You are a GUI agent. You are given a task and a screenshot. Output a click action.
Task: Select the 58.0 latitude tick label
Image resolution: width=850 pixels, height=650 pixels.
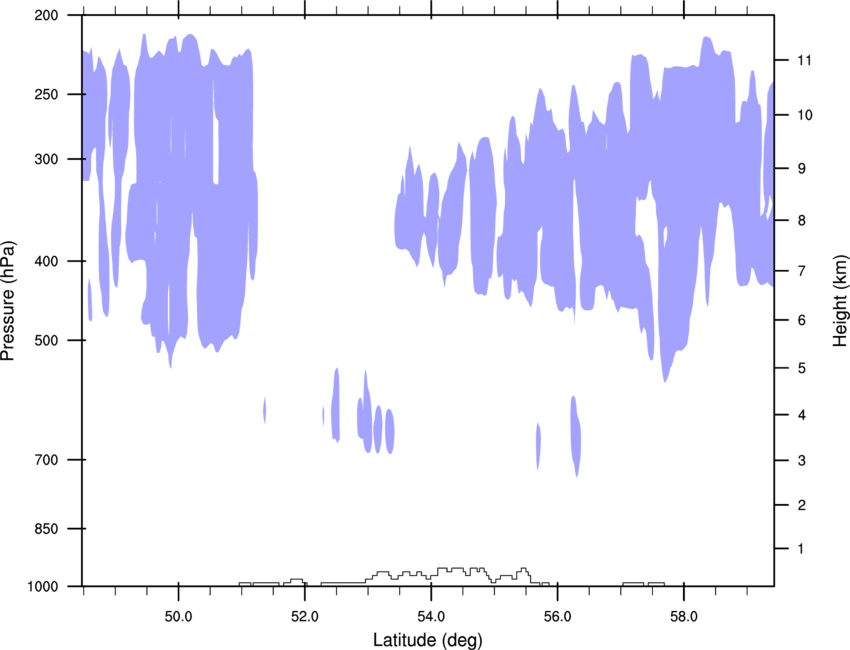point(682,615)
